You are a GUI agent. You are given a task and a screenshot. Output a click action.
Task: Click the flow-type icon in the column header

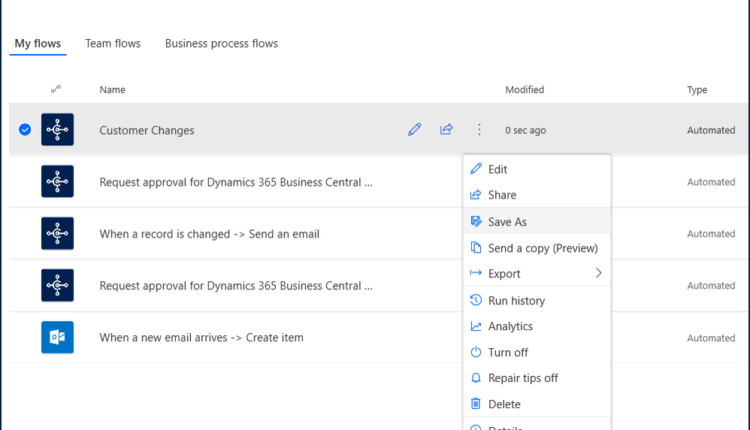coord(56,90)
